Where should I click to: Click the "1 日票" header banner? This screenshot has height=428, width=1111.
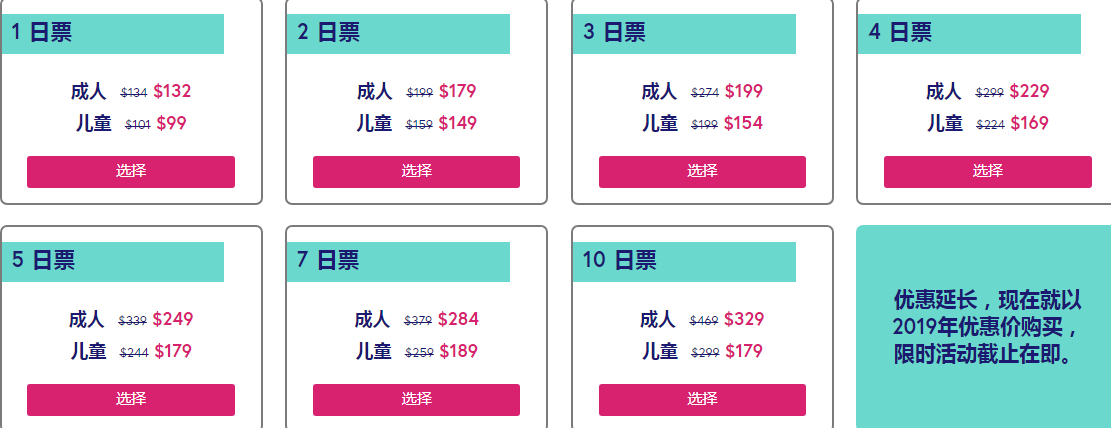pos(112,33)
